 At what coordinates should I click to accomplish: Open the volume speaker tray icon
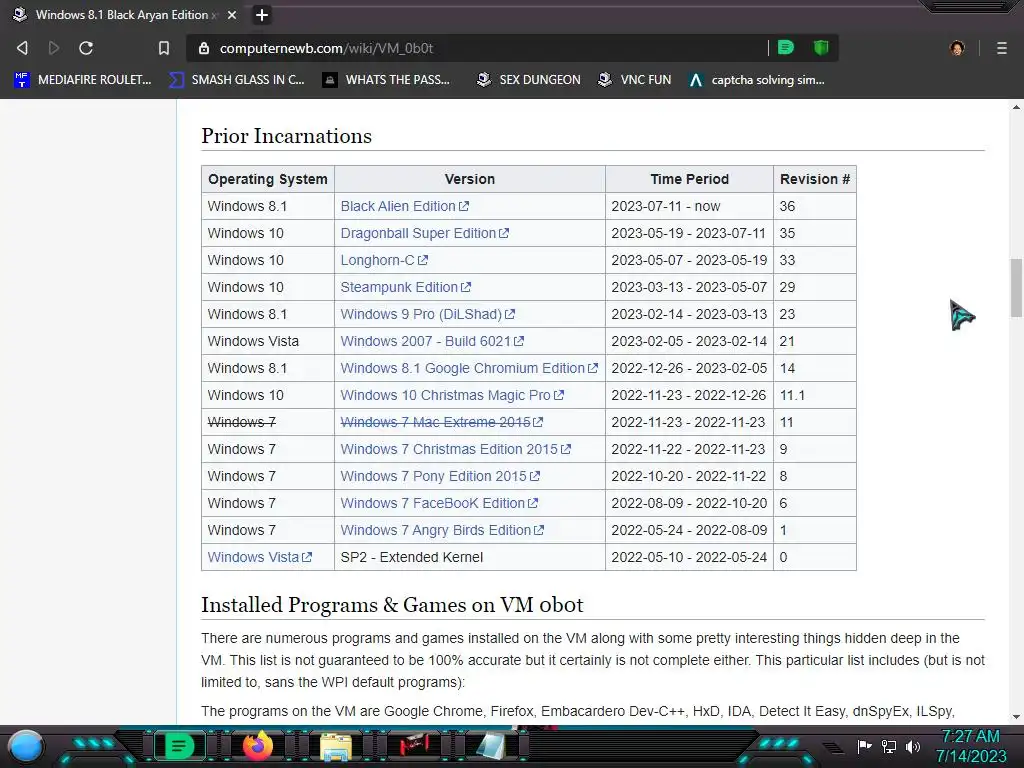point(913,746)
